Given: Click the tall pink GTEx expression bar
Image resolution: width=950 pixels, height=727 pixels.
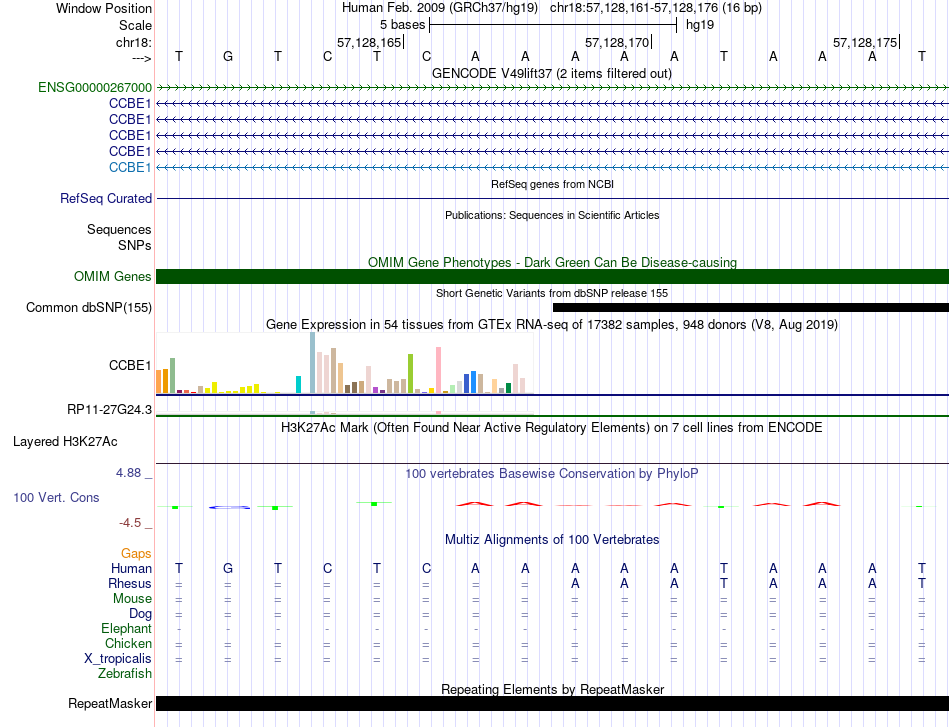Looking at the screenshot, I should coord(439,370).
